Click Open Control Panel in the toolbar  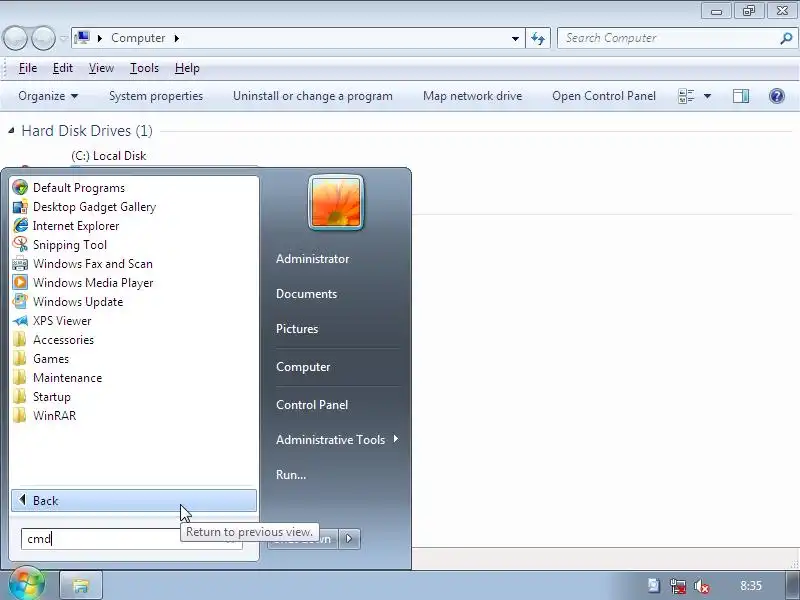pos(604,96)
